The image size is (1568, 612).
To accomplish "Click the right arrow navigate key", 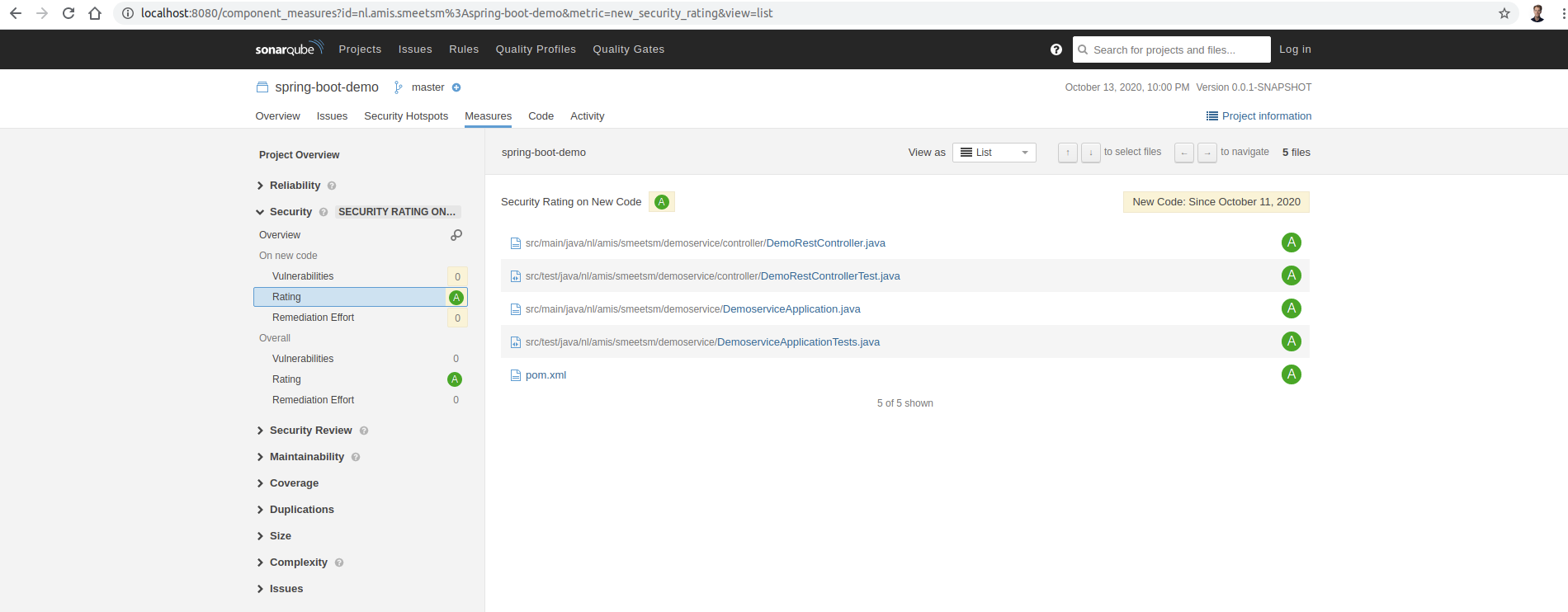I will (x=1207, y=153).
